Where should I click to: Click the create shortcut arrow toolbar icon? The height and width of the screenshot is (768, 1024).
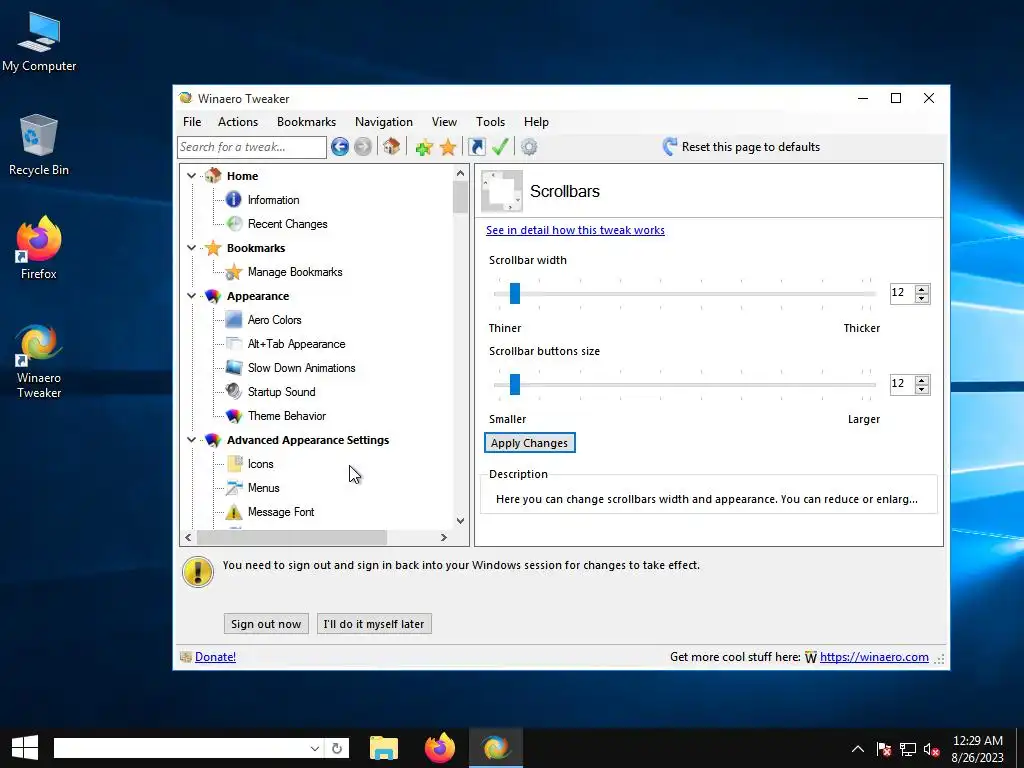(x=477, y=147)
